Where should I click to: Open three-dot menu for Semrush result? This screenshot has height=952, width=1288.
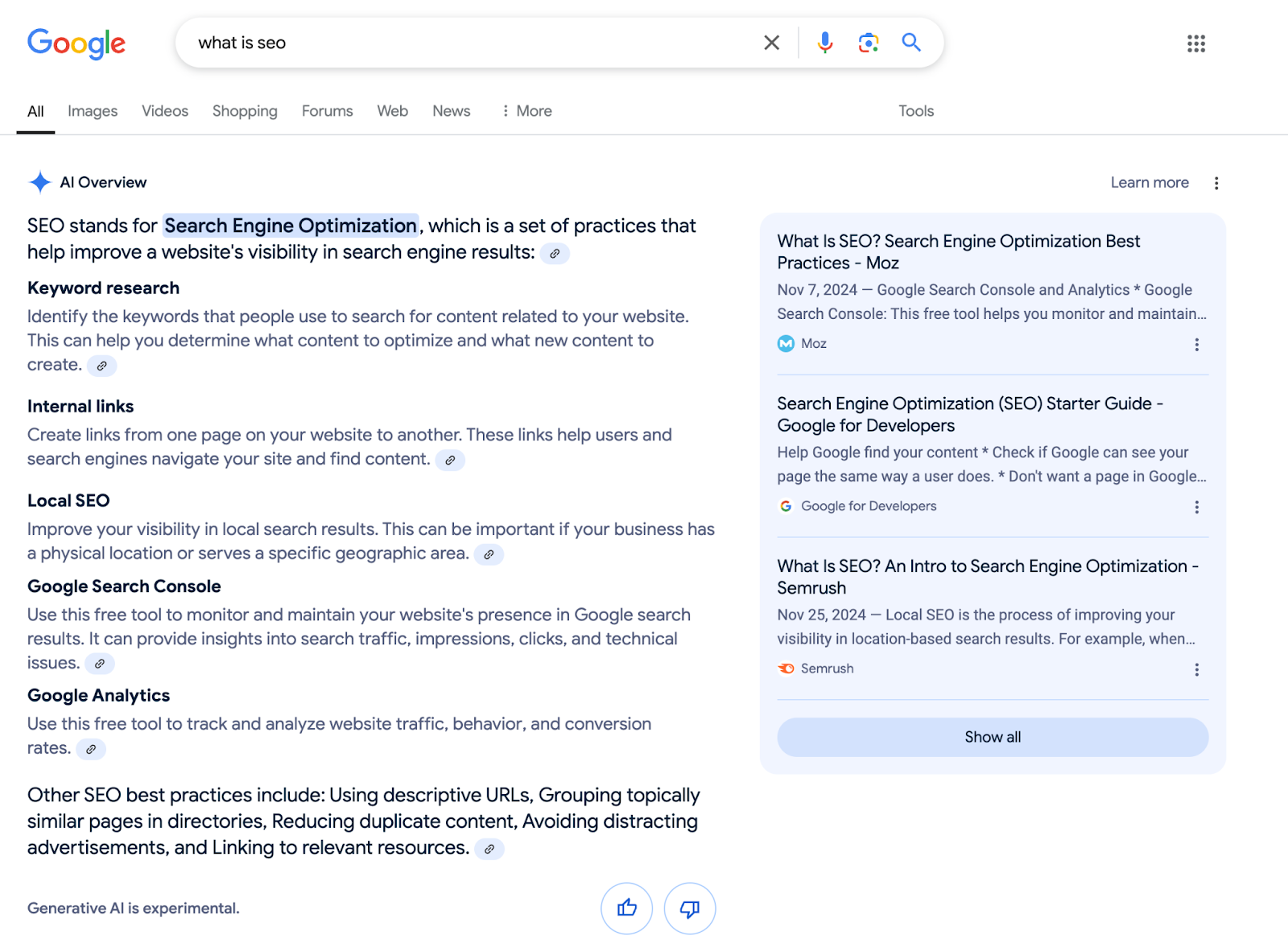(x=1196, y=670)
